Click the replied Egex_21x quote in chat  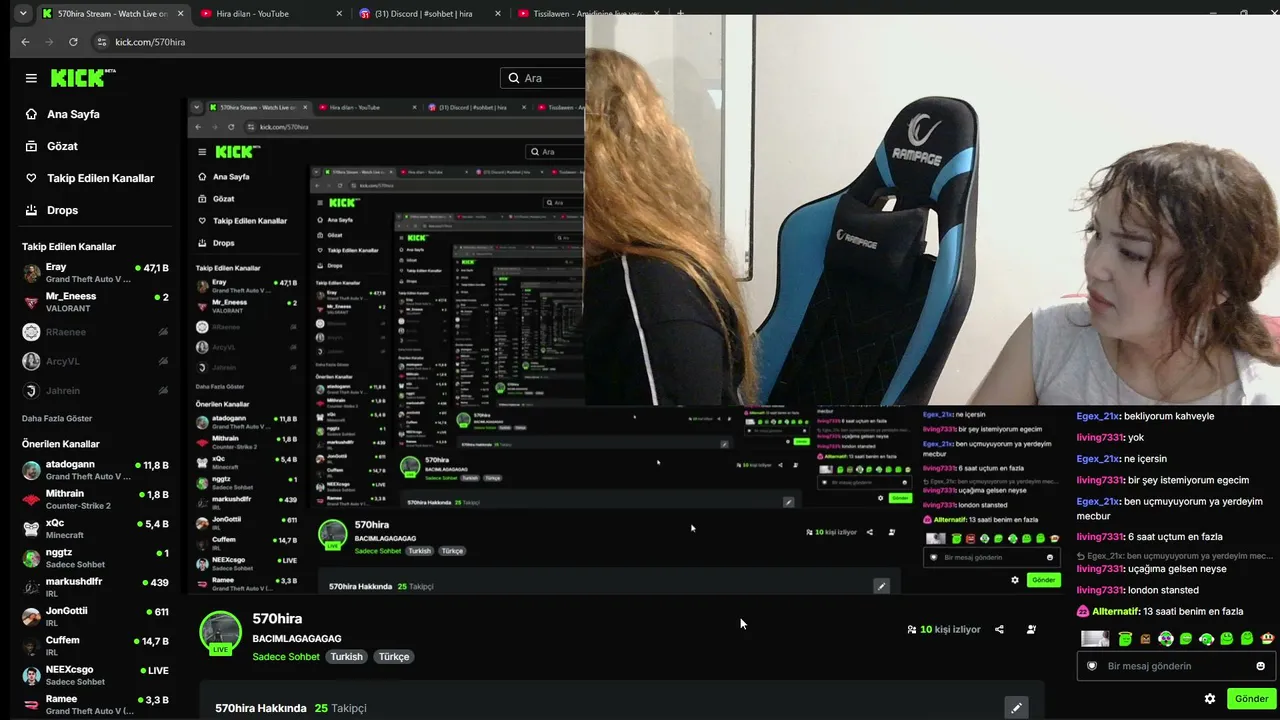pos(1175,556)
